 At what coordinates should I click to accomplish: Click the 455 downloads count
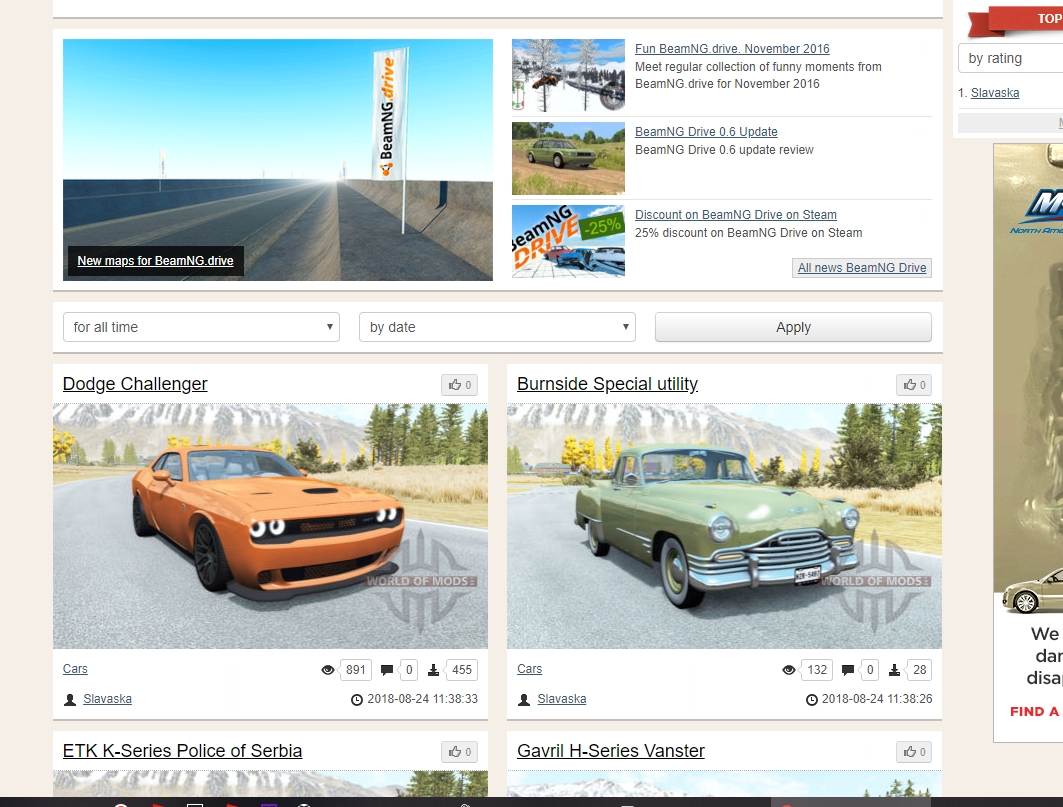point(462,670)
